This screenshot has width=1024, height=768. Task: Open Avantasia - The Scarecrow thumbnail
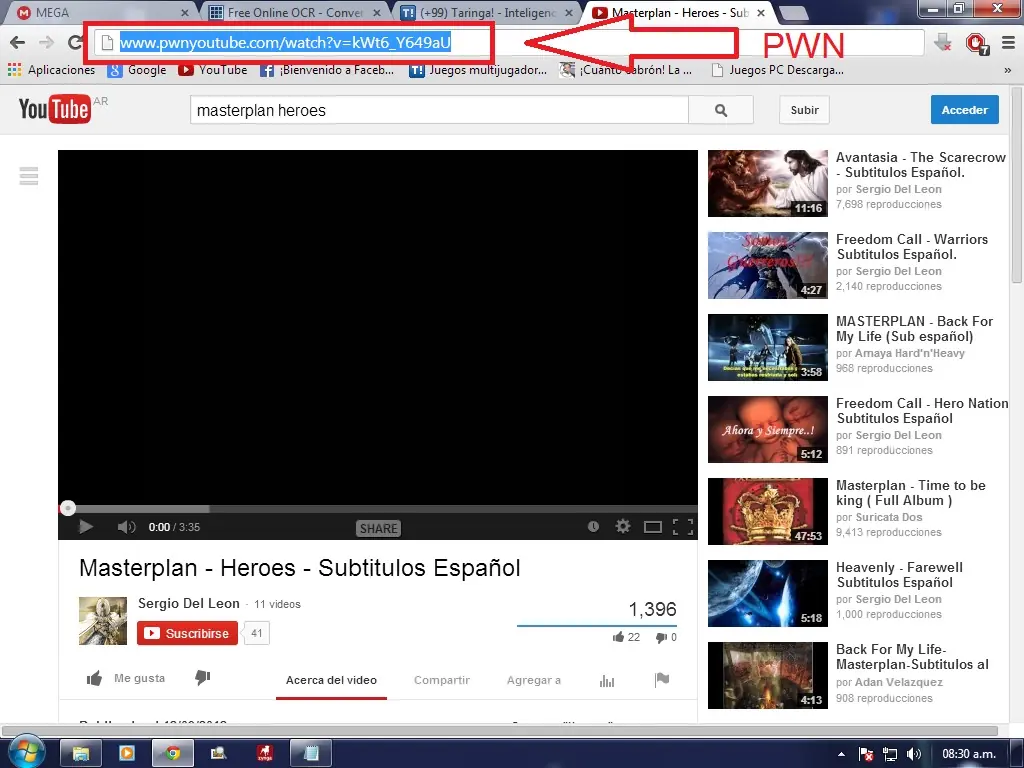tap(767, 183)
